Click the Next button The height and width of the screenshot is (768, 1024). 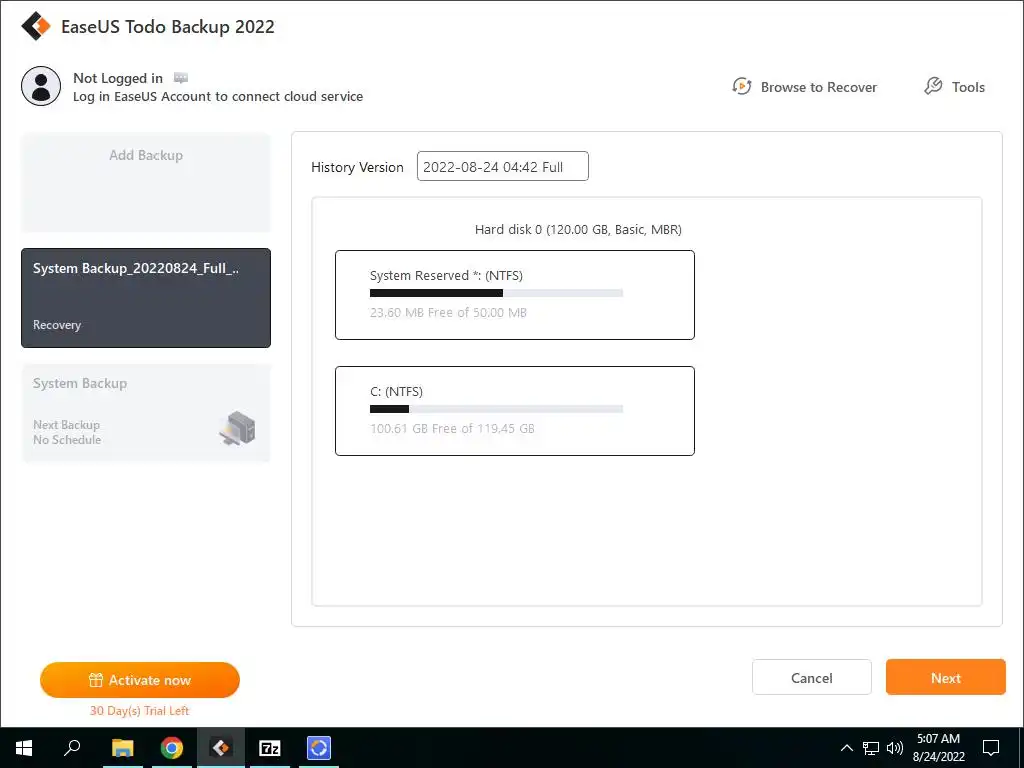[946, 677]
